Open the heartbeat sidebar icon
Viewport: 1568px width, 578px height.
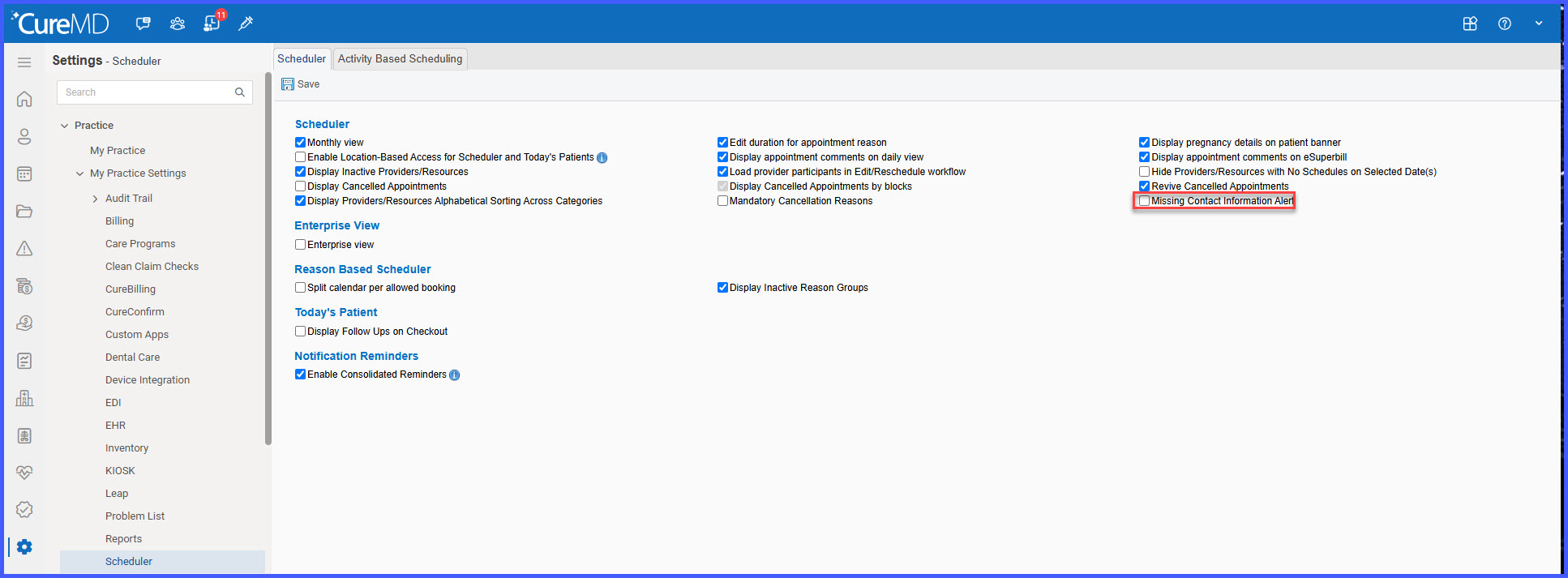[x=24, y=473]
